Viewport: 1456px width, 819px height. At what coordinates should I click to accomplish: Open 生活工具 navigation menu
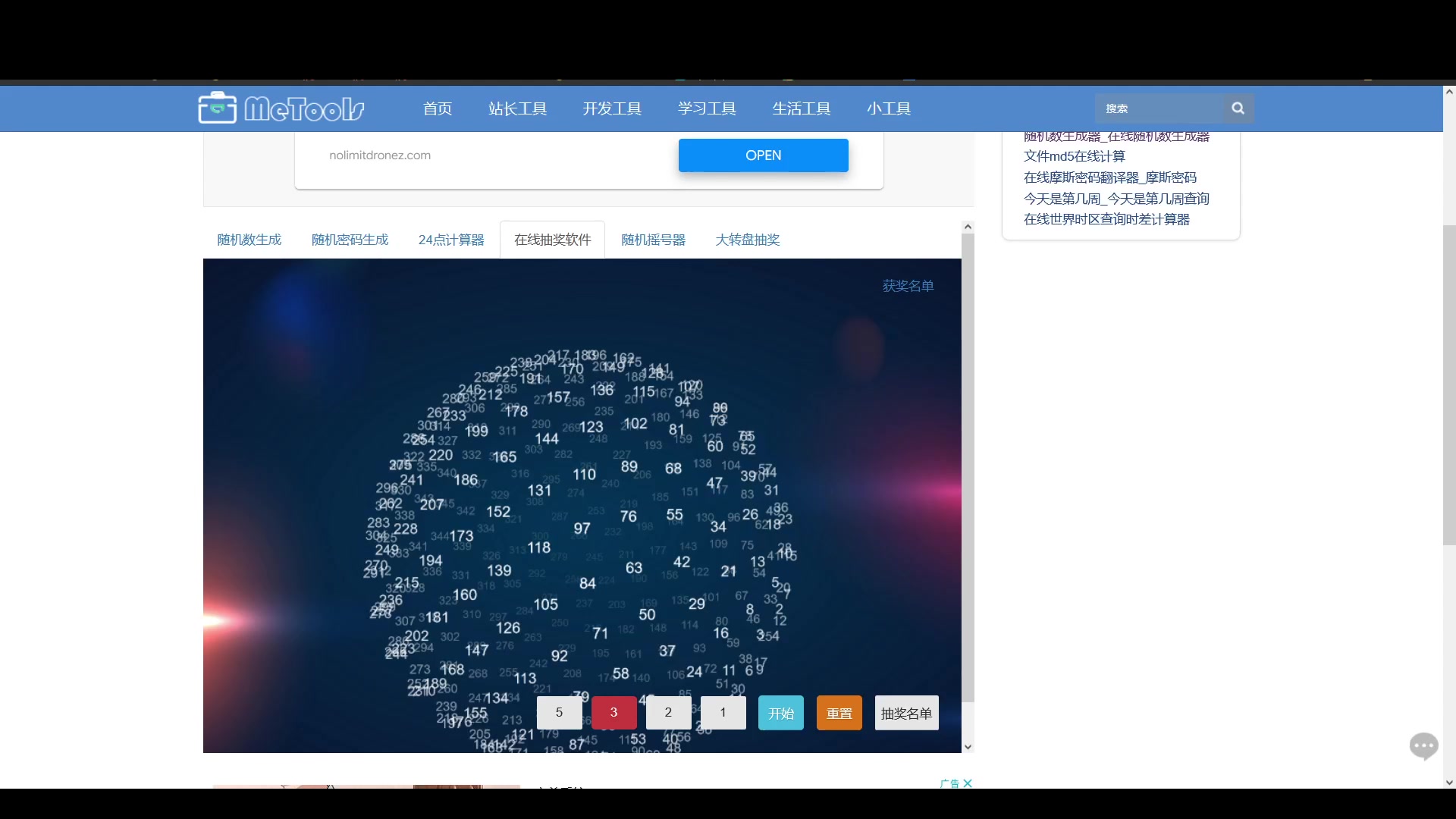801,108
